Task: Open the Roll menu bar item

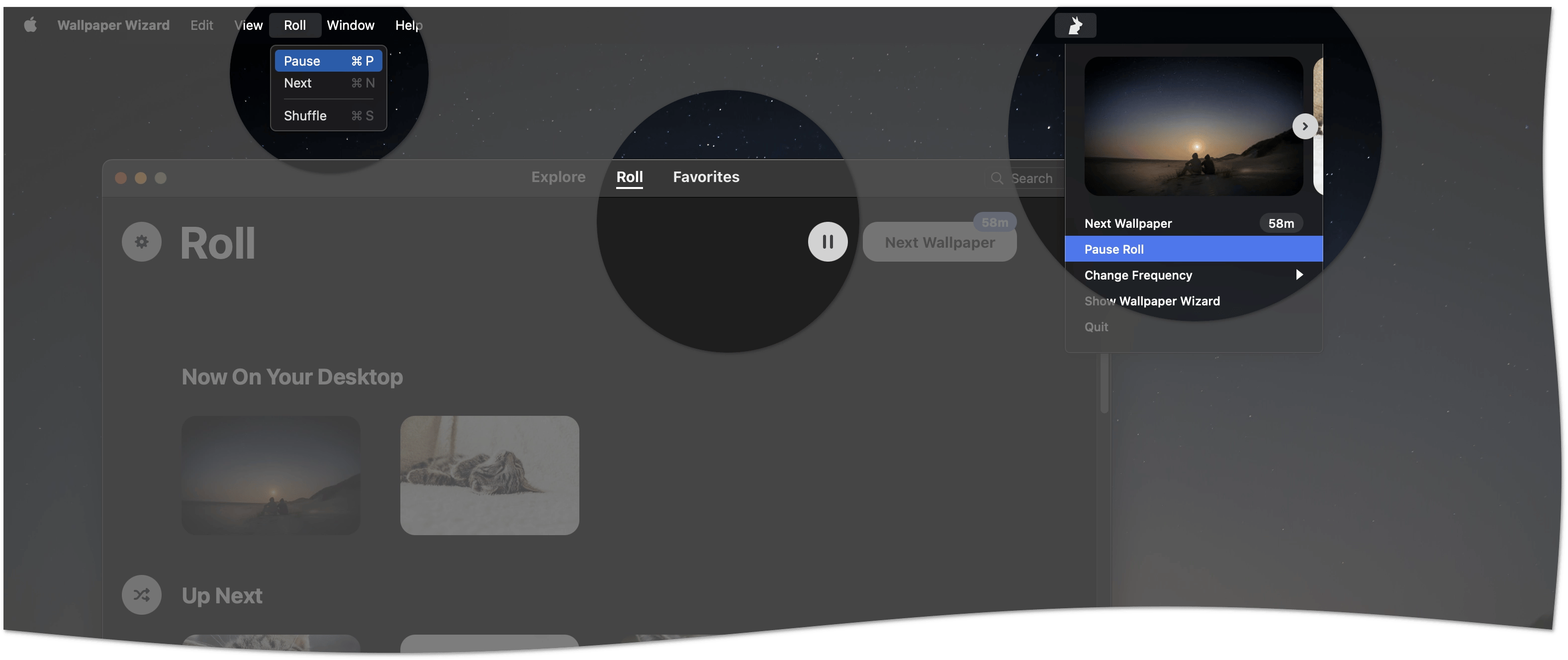Action: tap(294, 25)
